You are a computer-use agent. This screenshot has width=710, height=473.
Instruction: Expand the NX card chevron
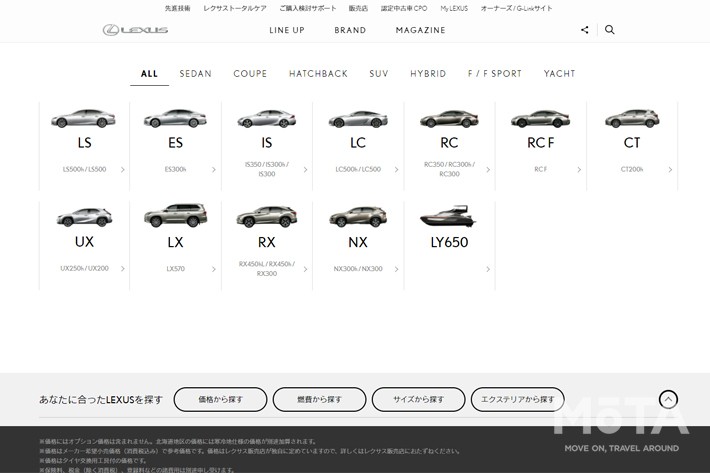pos(396,269)
